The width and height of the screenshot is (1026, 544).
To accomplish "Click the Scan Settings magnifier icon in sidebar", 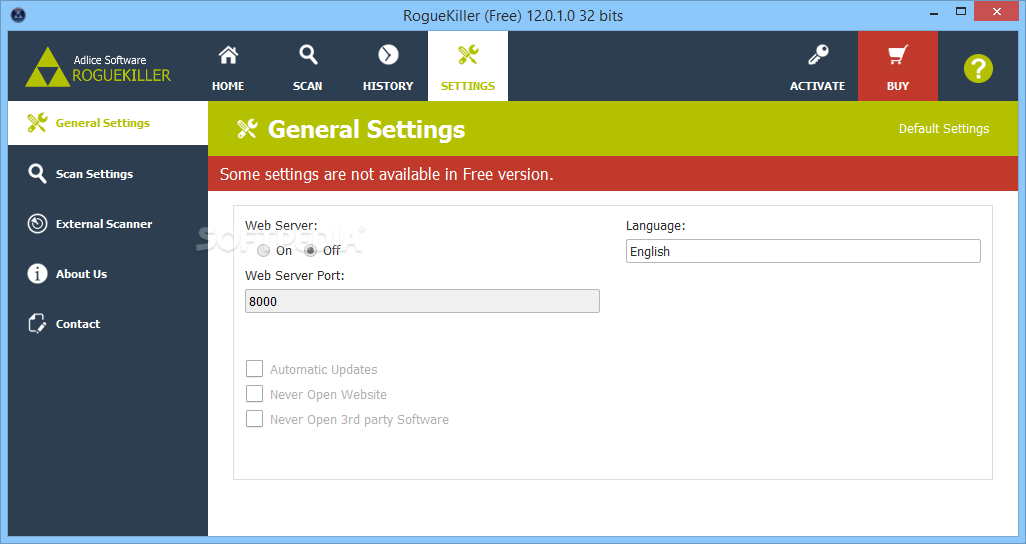I will click(37, 173).
